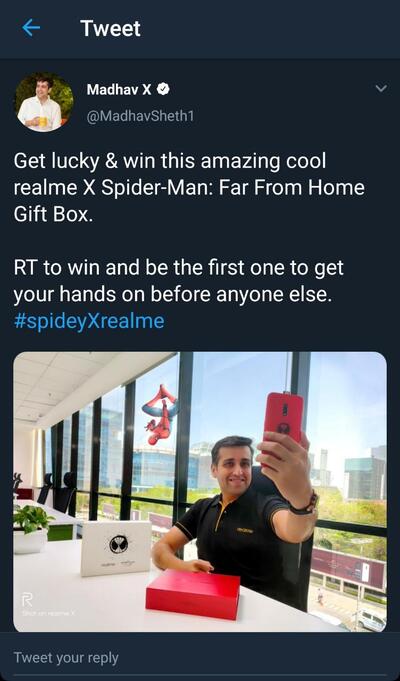Screen dimensions: 400x681
Task: Open the tweet options chevron menu
Action: point(381,89)
